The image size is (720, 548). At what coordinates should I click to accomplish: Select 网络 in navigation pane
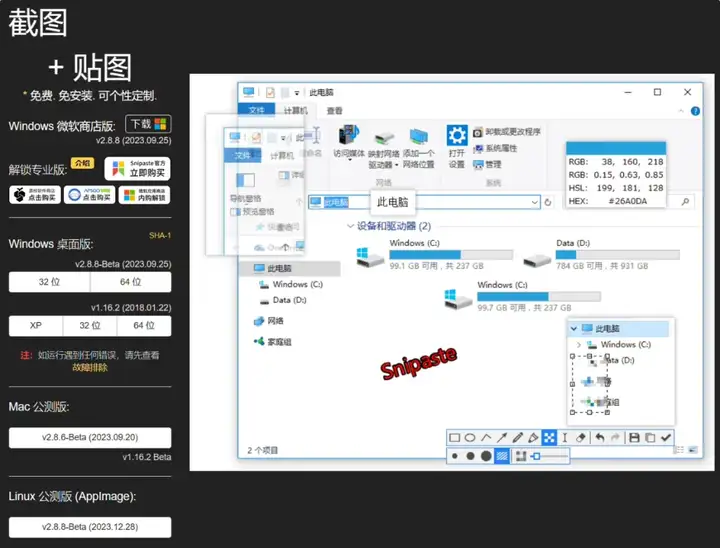point(269,321)
